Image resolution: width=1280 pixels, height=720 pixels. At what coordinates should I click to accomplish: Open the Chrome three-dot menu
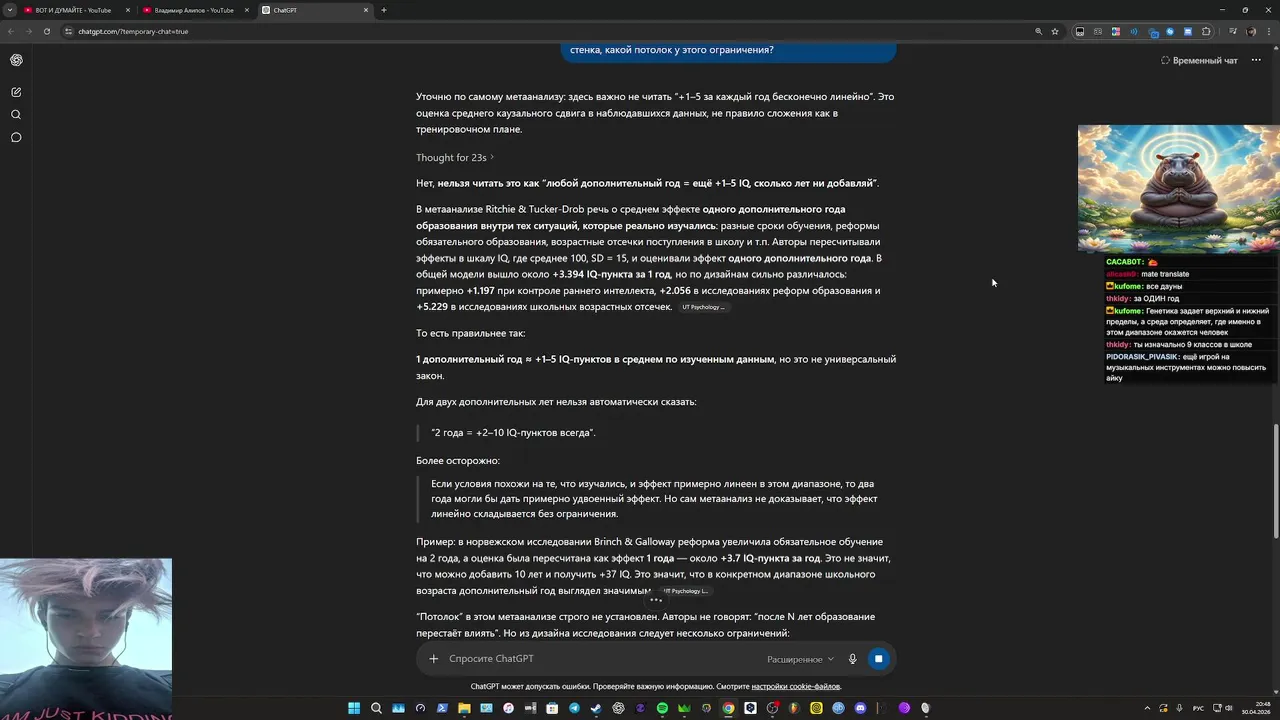1270,31
